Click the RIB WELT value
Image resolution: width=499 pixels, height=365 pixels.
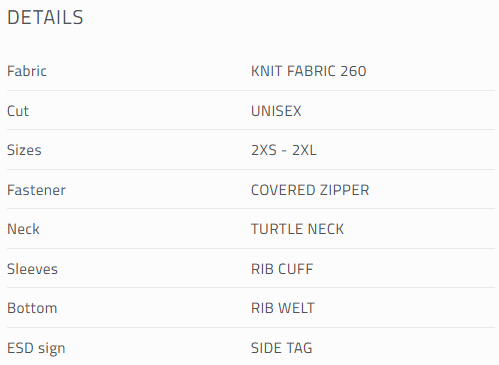[x=283, y=308]
